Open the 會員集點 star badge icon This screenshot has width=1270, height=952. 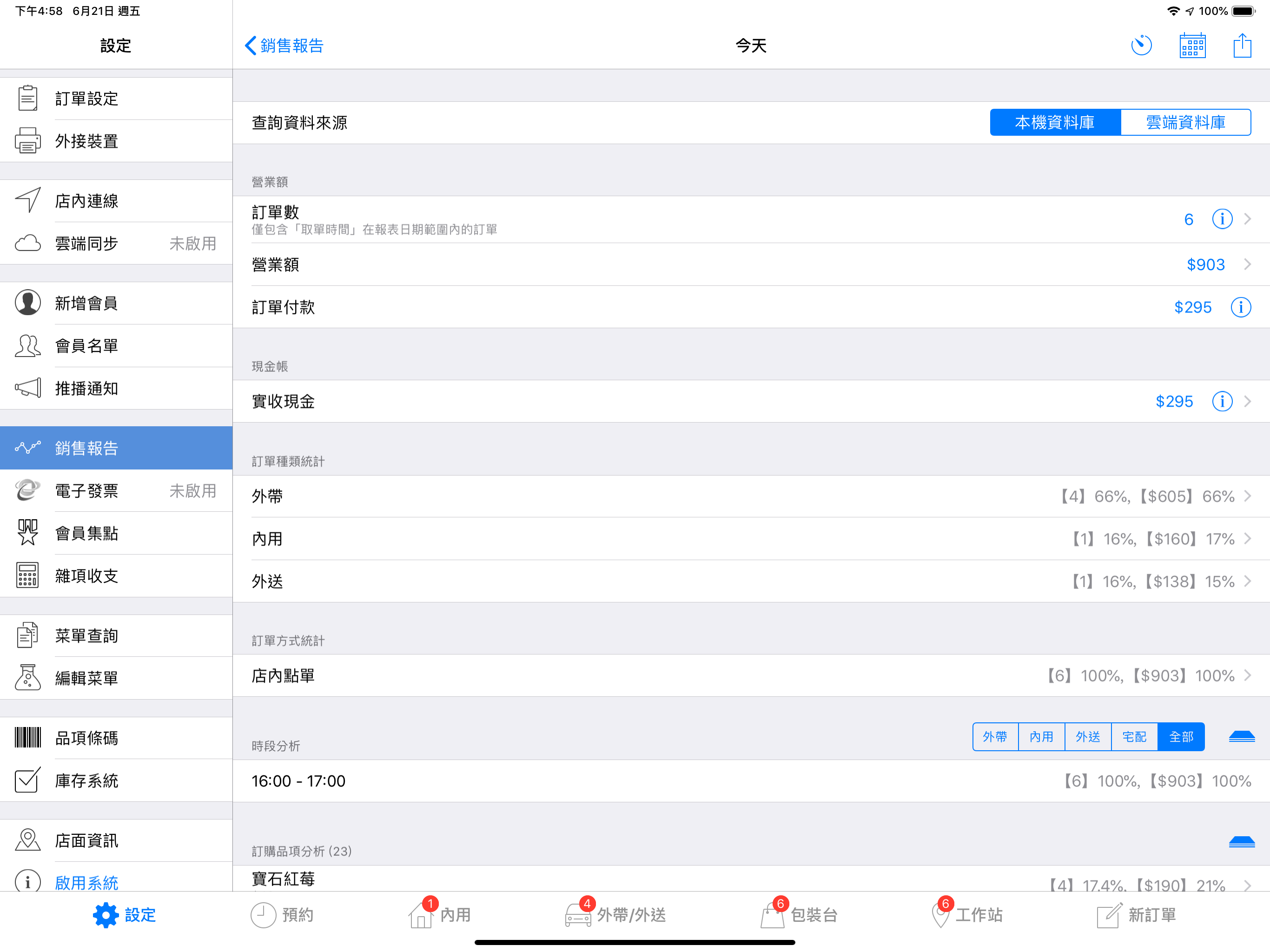tap(27, 533)
